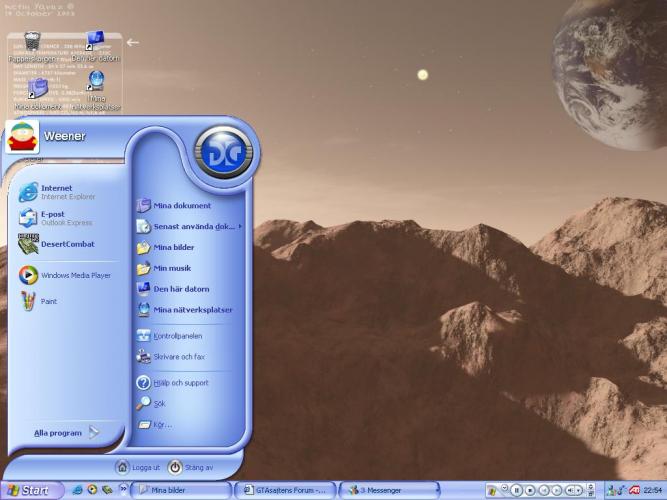Click the Logga ut button
The image size is (667, 500).
[x=138, y=467]
